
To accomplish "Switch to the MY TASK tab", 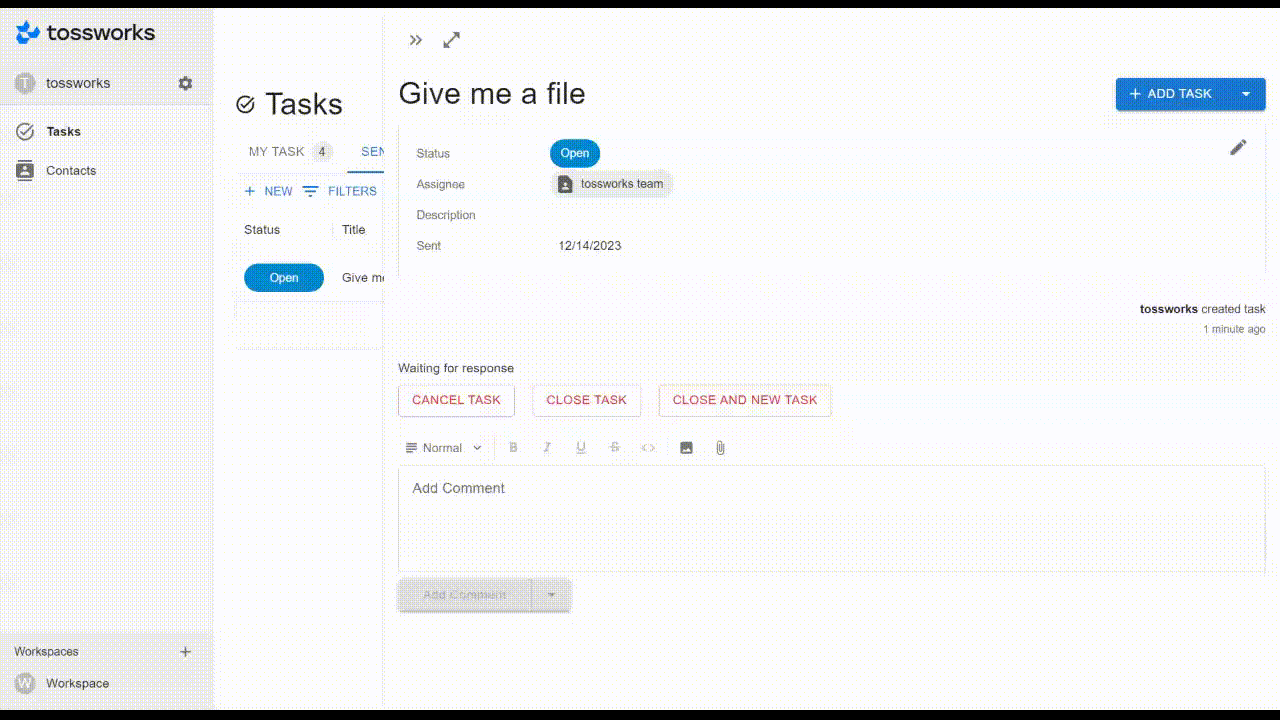I will tap(288, 152).
